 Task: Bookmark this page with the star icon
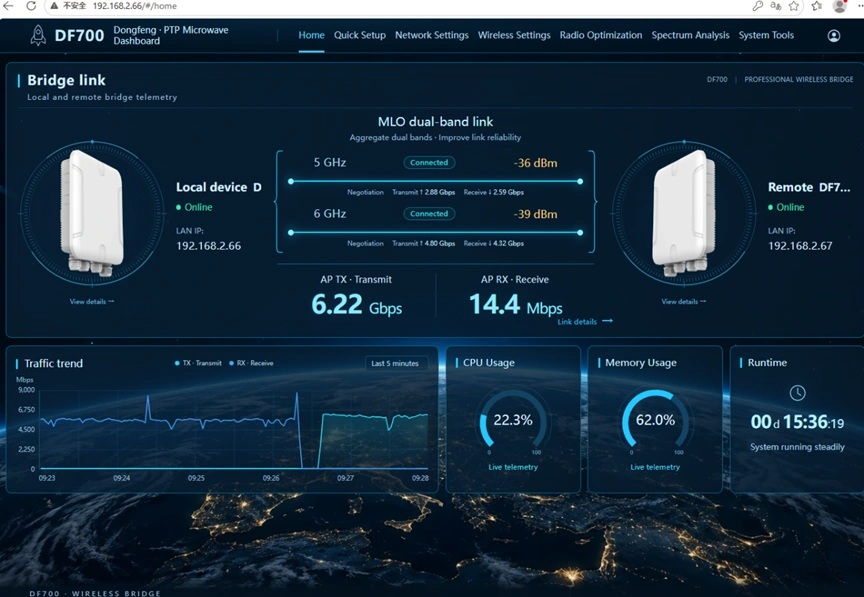pos(793,6)
